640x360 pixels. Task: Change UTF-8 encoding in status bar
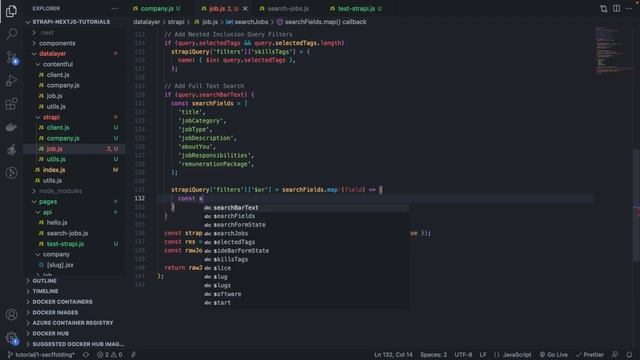pyautogui.click(x=463, y=355)
